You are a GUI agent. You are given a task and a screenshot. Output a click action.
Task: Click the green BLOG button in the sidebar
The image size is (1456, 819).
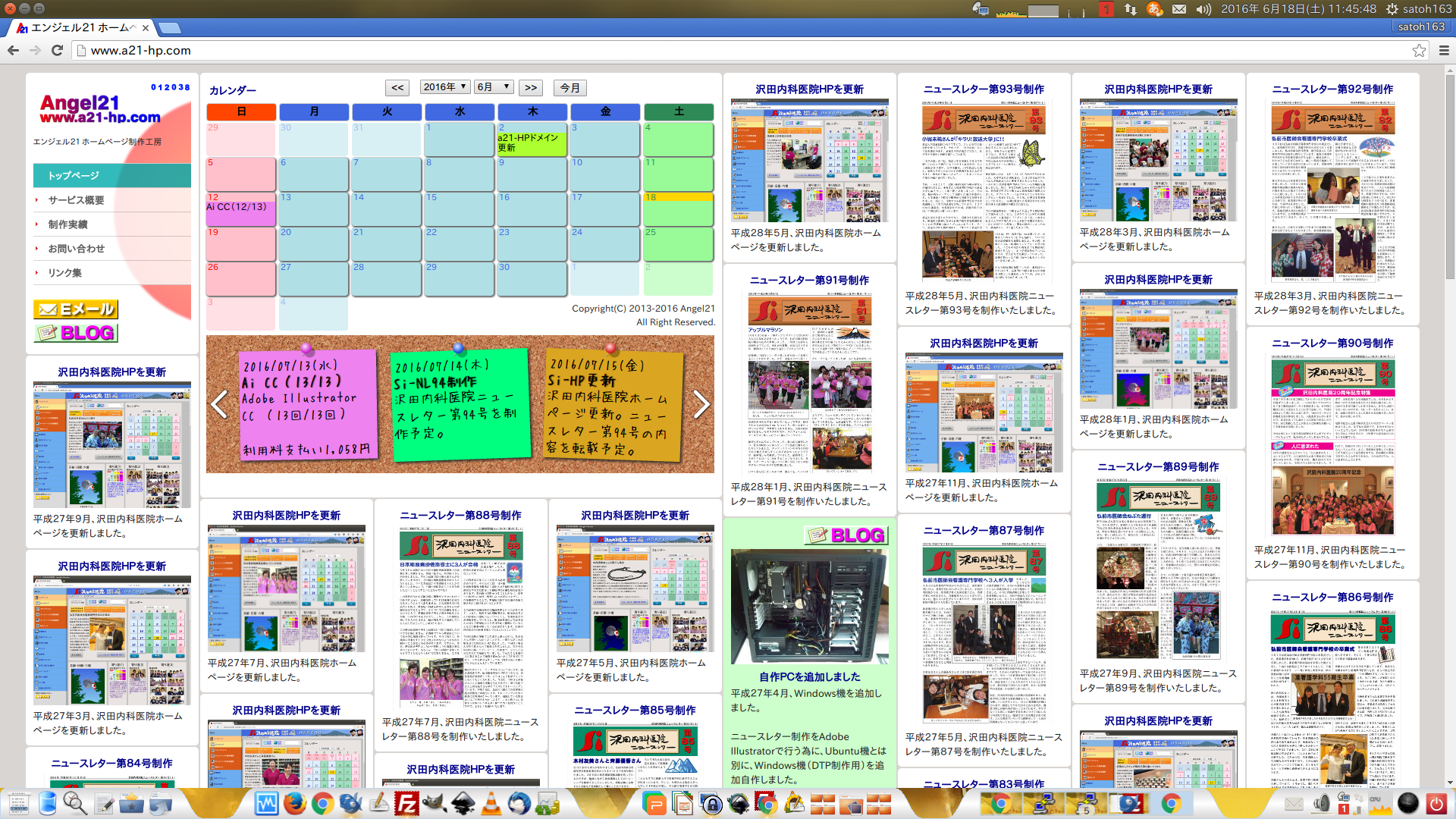click(76, 333)
